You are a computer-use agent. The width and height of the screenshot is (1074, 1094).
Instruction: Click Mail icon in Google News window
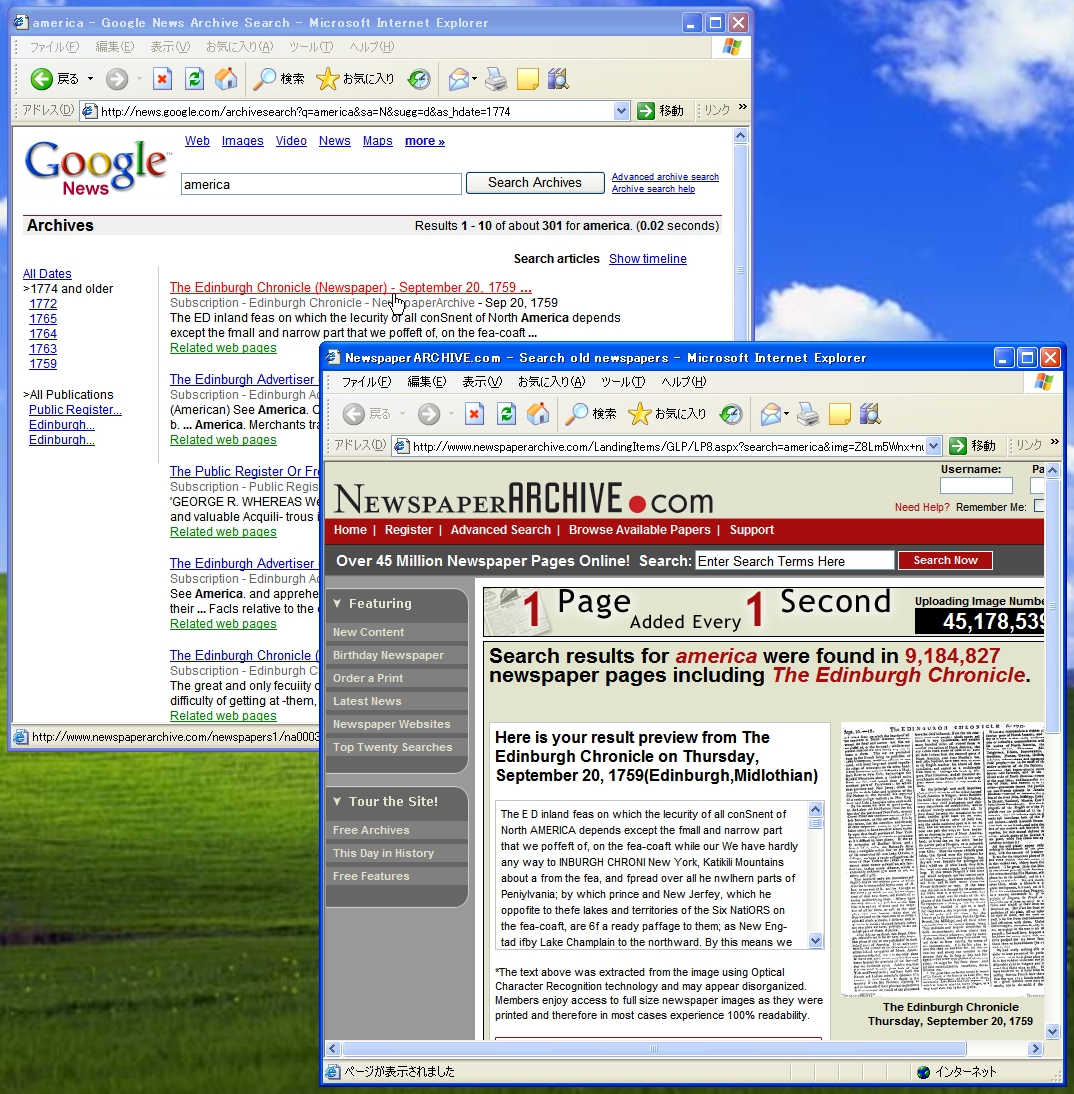coord(458,79)
